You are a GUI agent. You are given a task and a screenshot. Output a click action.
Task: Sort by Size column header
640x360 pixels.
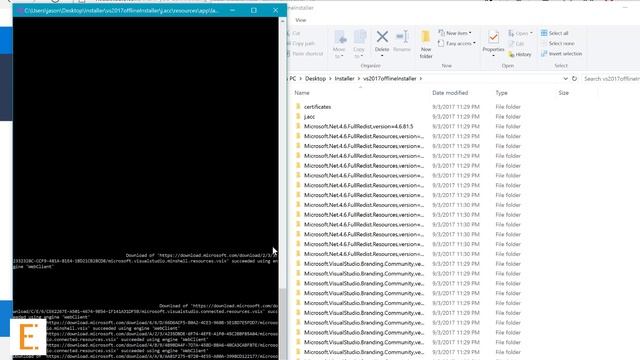click(563, 93)
